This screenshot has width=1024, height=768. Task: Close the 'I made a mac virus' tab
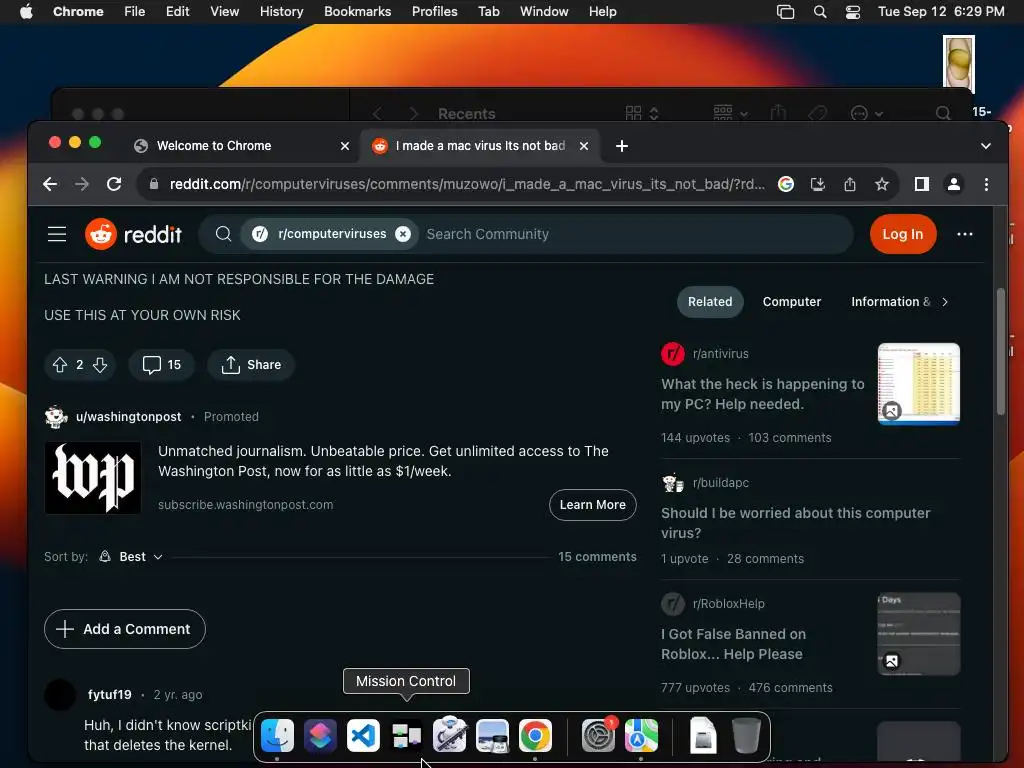pos(584,146)
